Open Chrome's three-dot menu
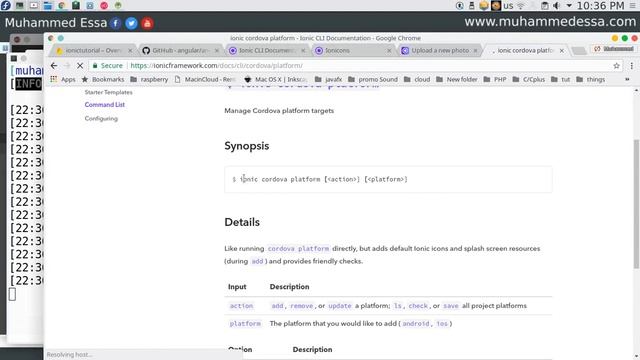The width and height of the screenshot is (640, 360). [x=631, y=65]
